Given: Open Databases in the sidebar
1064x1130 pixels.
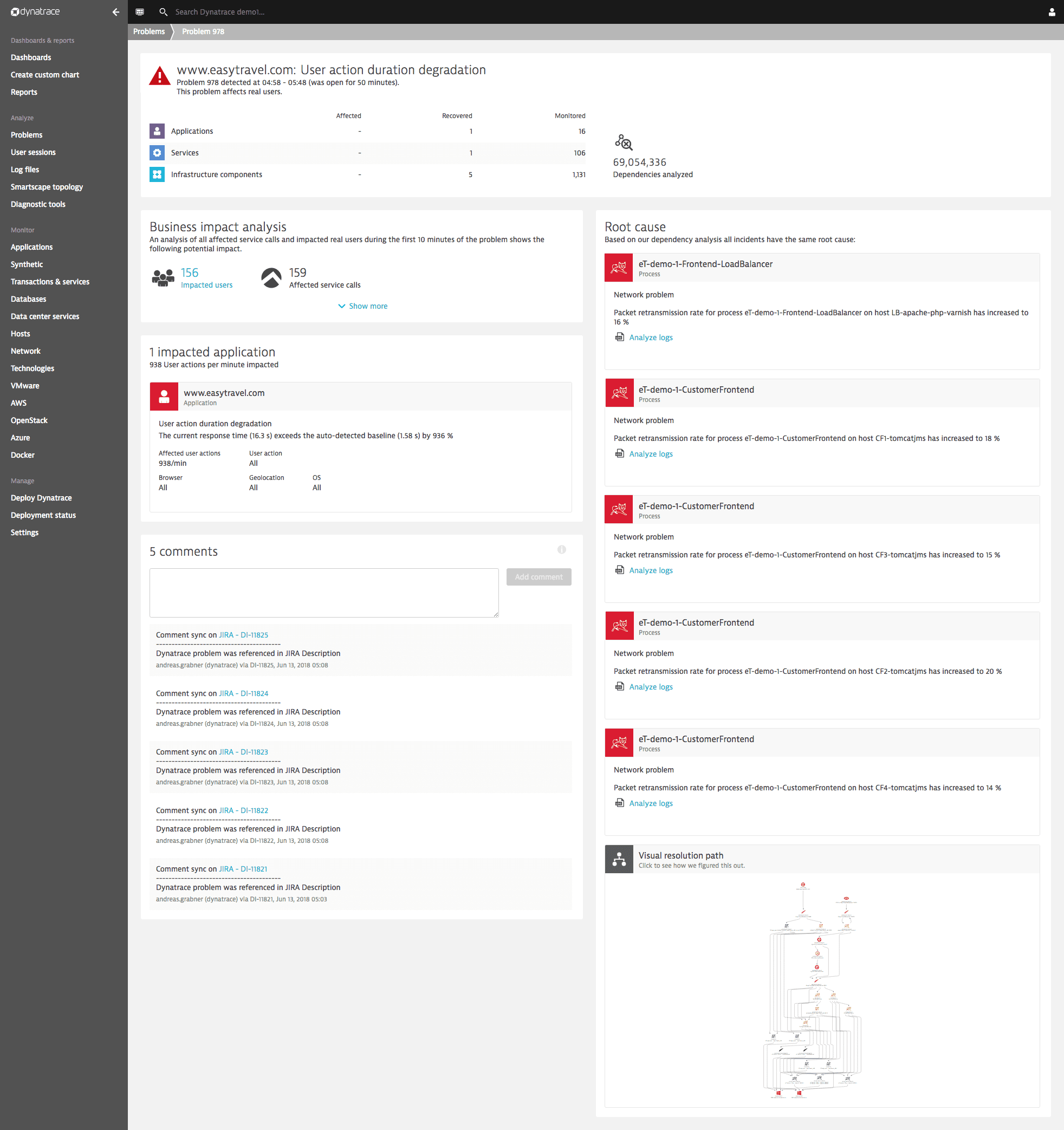Looking at the screenshot, I should tap(28, 299).
